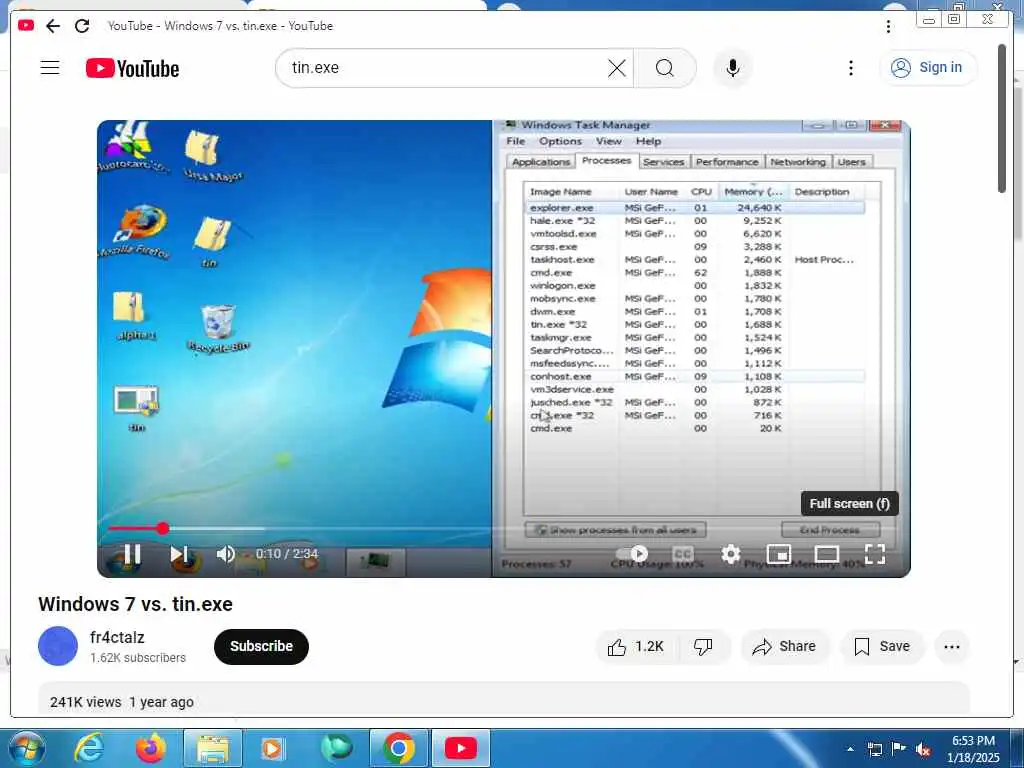This screenshot has height=768, width=1024.
Task: Click the red progress bar scrubber
Action: coord(163,528)
